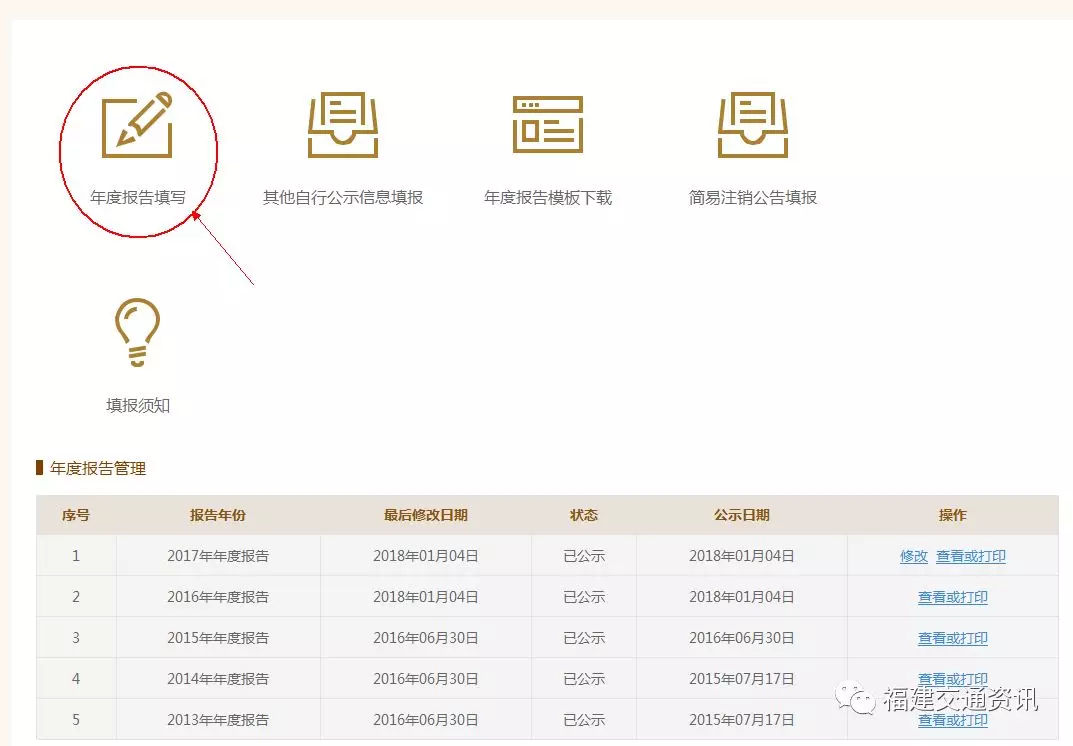This screenshot has width=1073, height=746.
Task: Click last-modified date in 2014 report row
Action: (426, 679)
